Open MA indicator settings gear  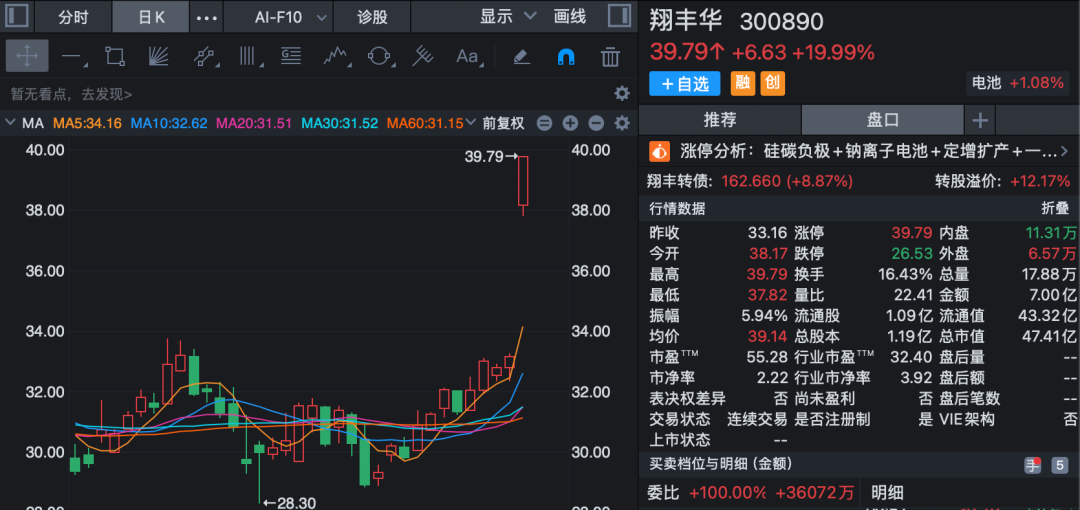(622, 124)
